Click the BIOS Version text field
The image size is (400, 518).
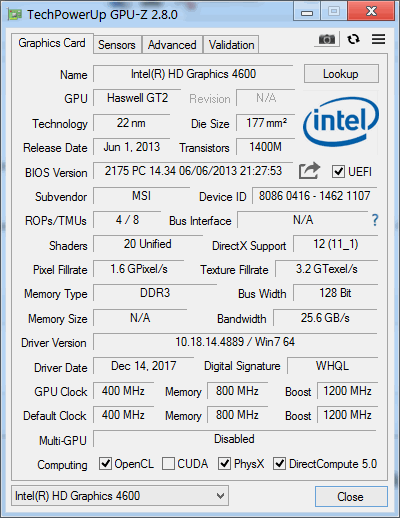193,171
